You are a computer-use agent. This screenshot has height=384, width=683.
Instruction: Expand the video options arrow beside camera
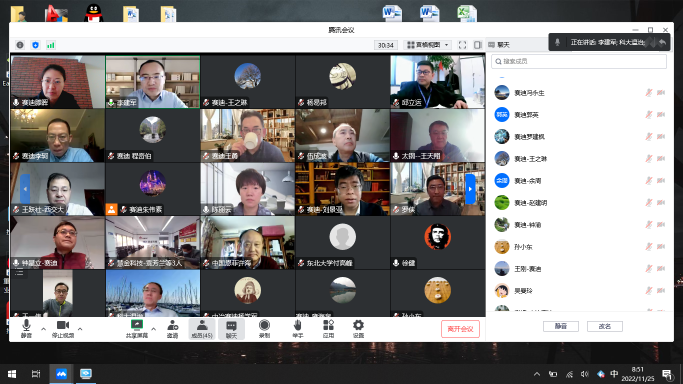pyautogui.click(x=80, y=329)
